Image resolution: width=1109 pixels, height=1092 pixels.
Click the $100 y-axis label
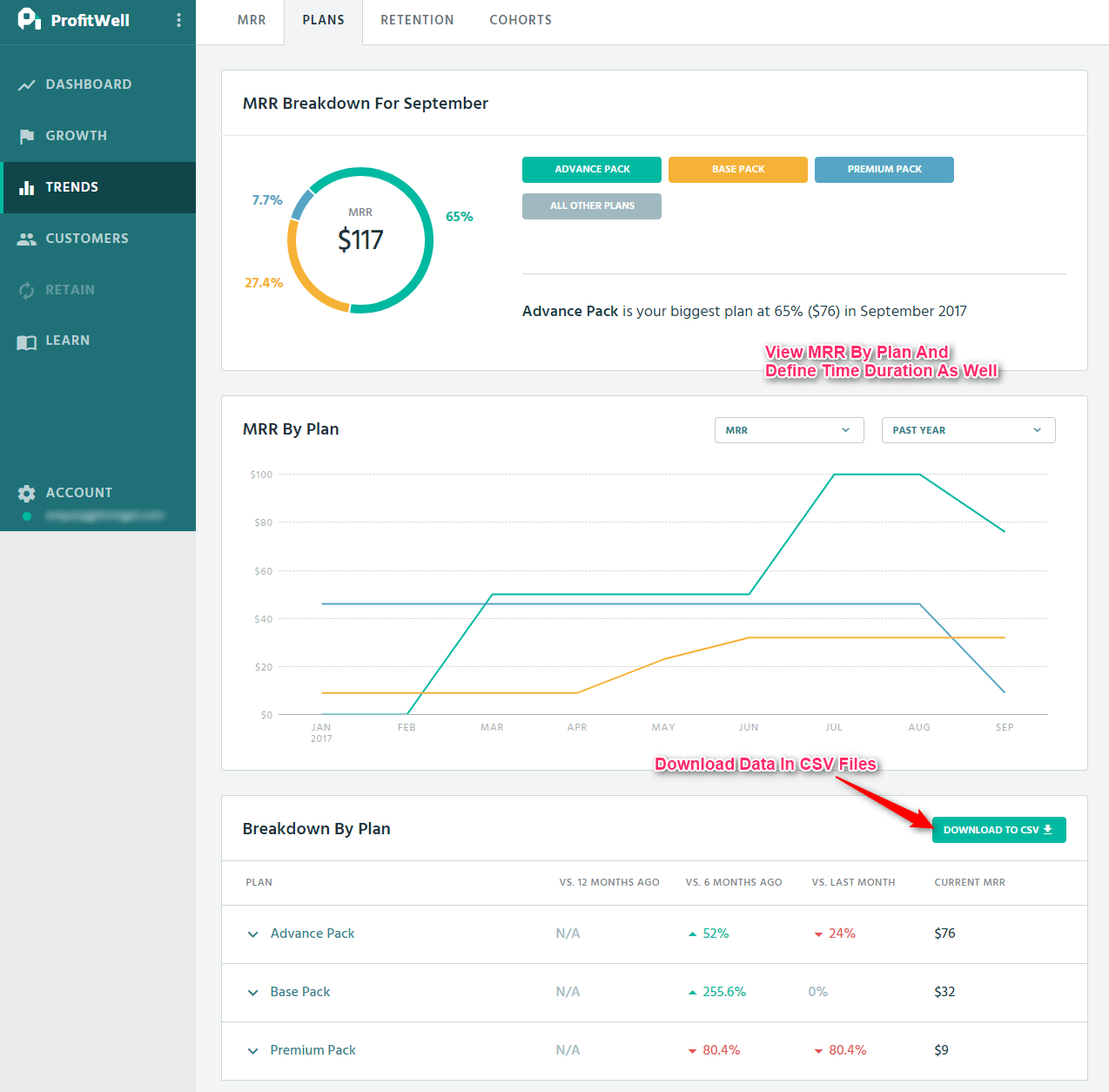click(x=261, y=475)
